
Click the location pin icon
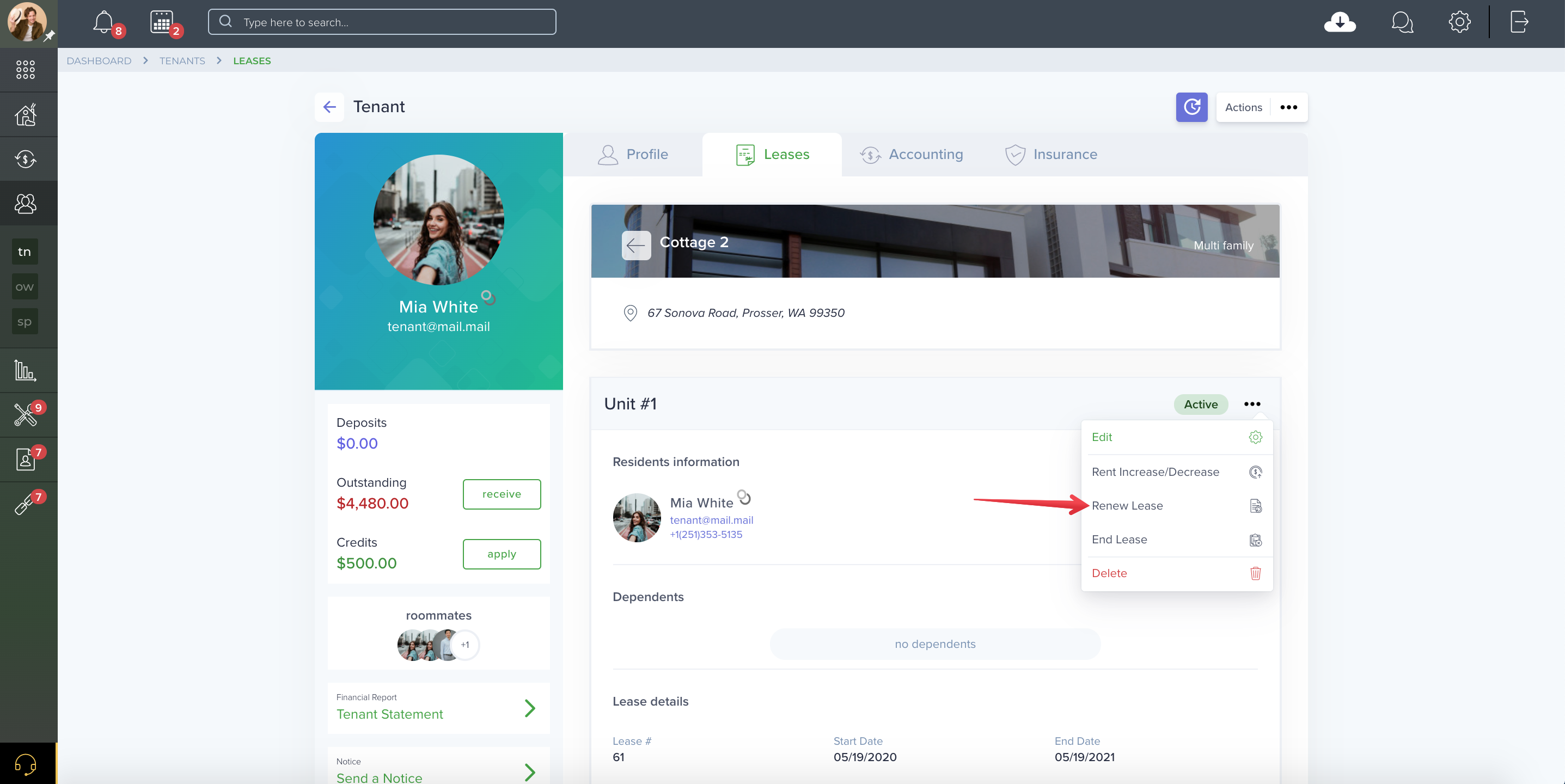[630, 313]
